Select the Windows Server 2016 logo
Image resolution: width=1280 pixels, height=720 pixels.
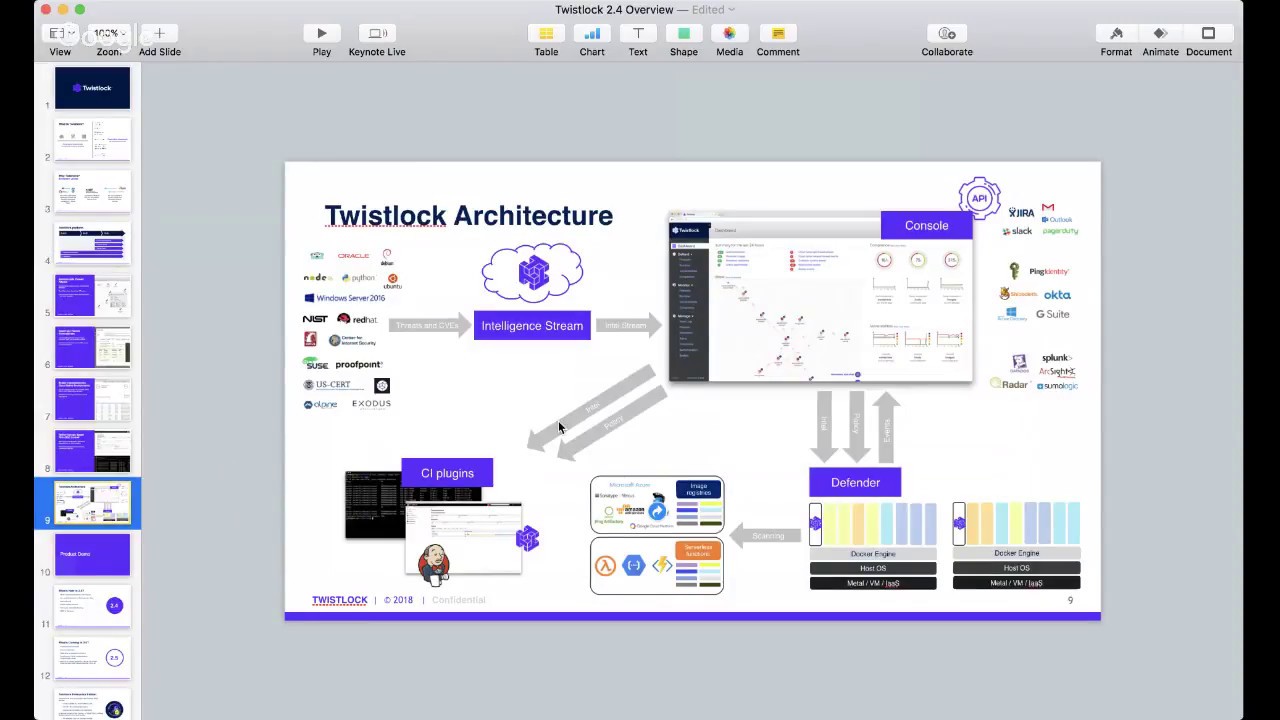click(x=345, y=298)
